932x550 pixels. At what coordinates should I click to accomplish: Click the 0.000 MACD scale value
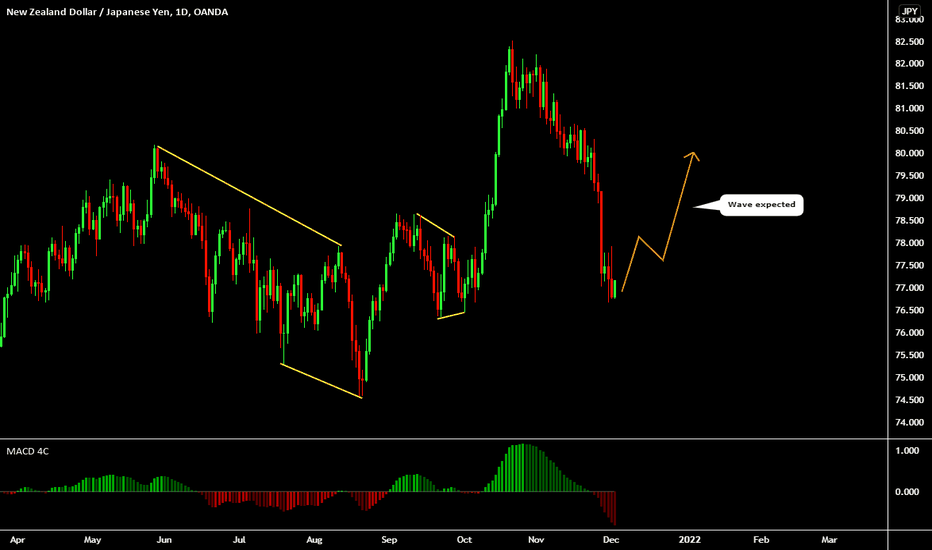[x=907, y=492]
